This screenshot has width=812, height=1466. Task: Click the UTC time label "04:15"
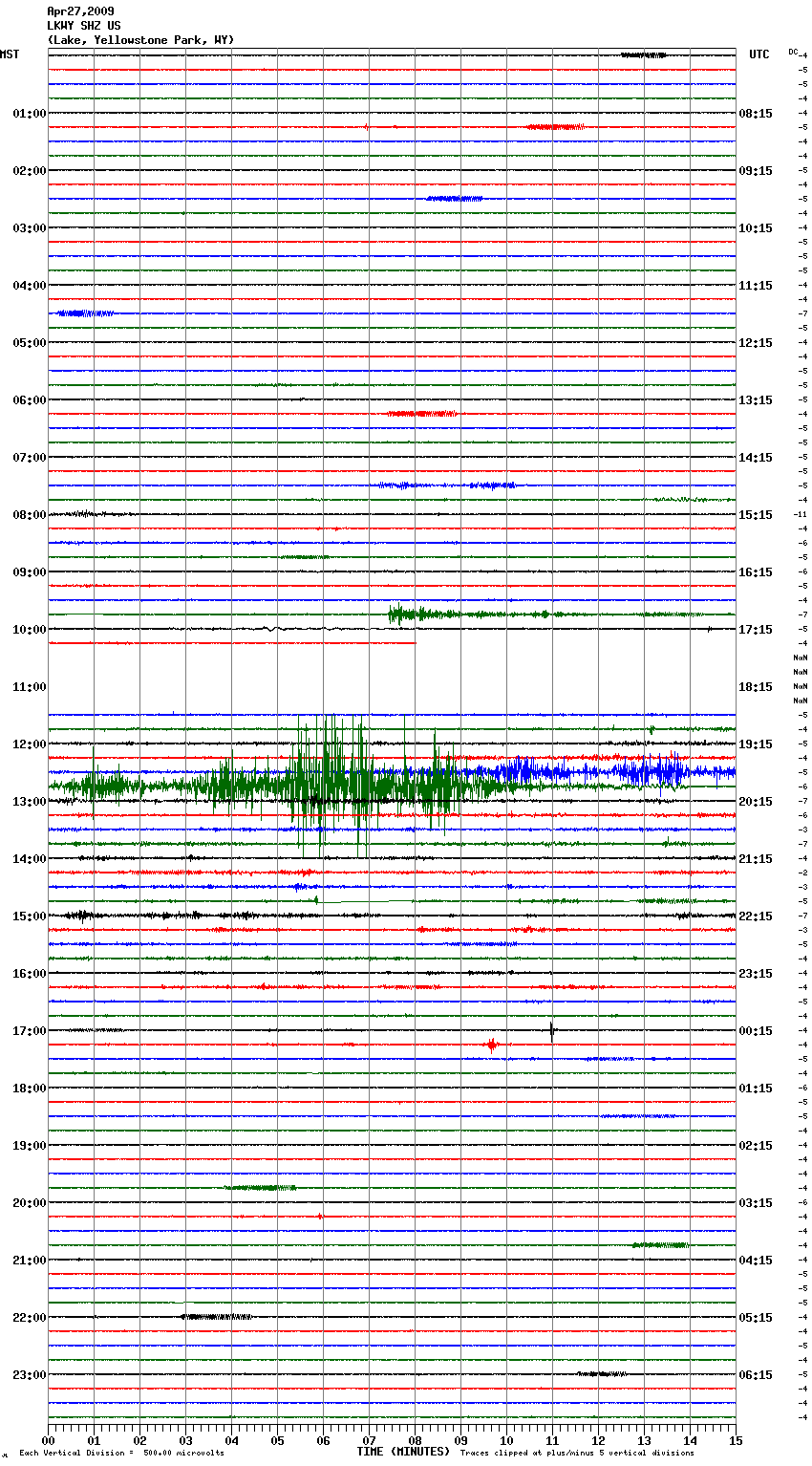pyautogui.click(x=756, y=1261)
